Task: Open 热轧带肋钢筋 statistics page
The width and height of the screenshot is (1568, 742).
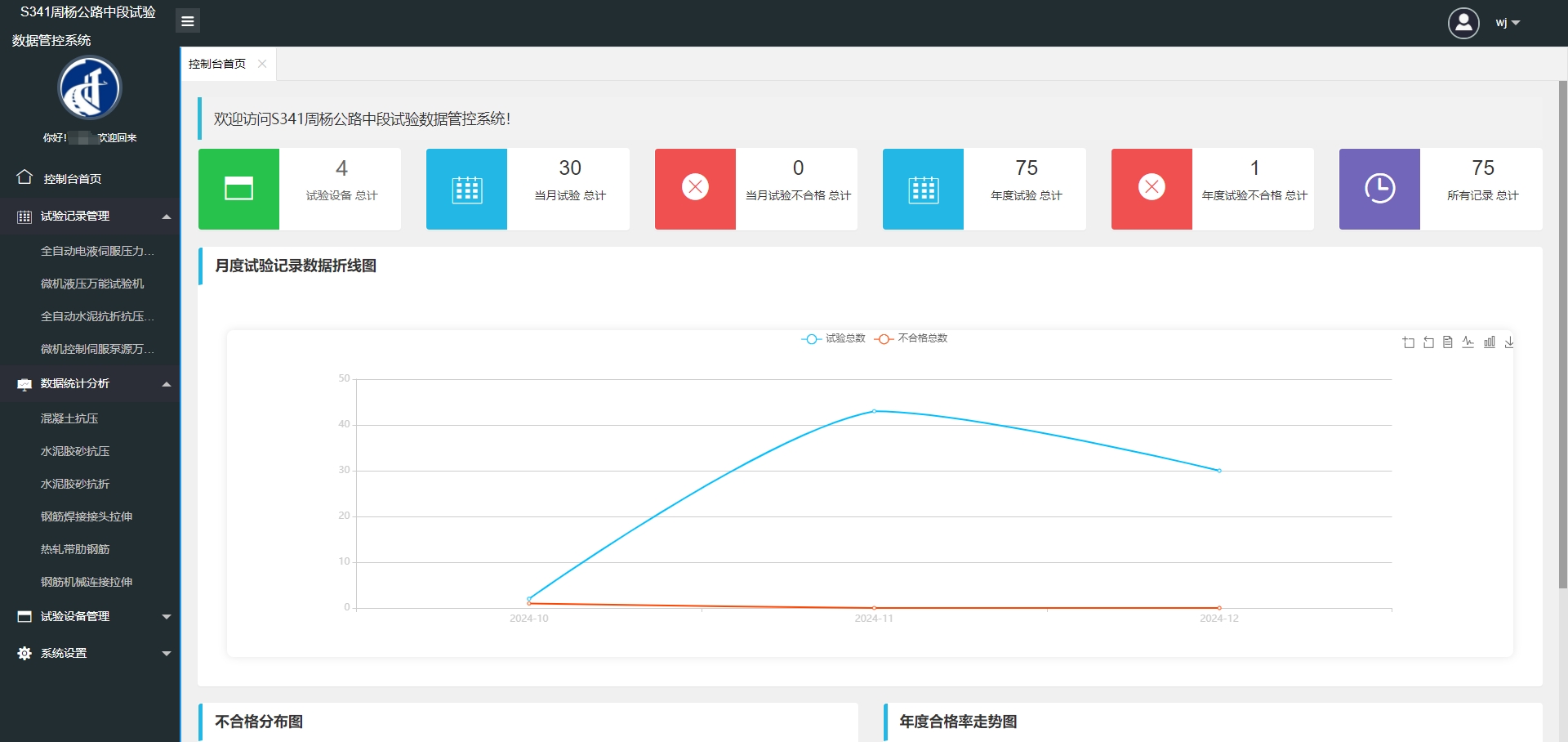Action: pyautogui.click(x=75, y=549)
